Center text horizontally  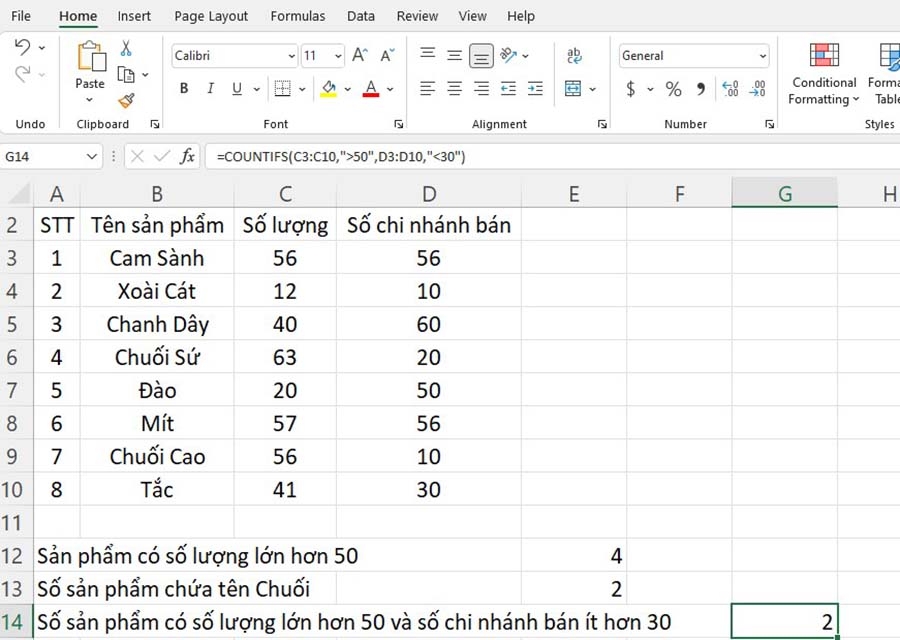click(x=454, y=88)
